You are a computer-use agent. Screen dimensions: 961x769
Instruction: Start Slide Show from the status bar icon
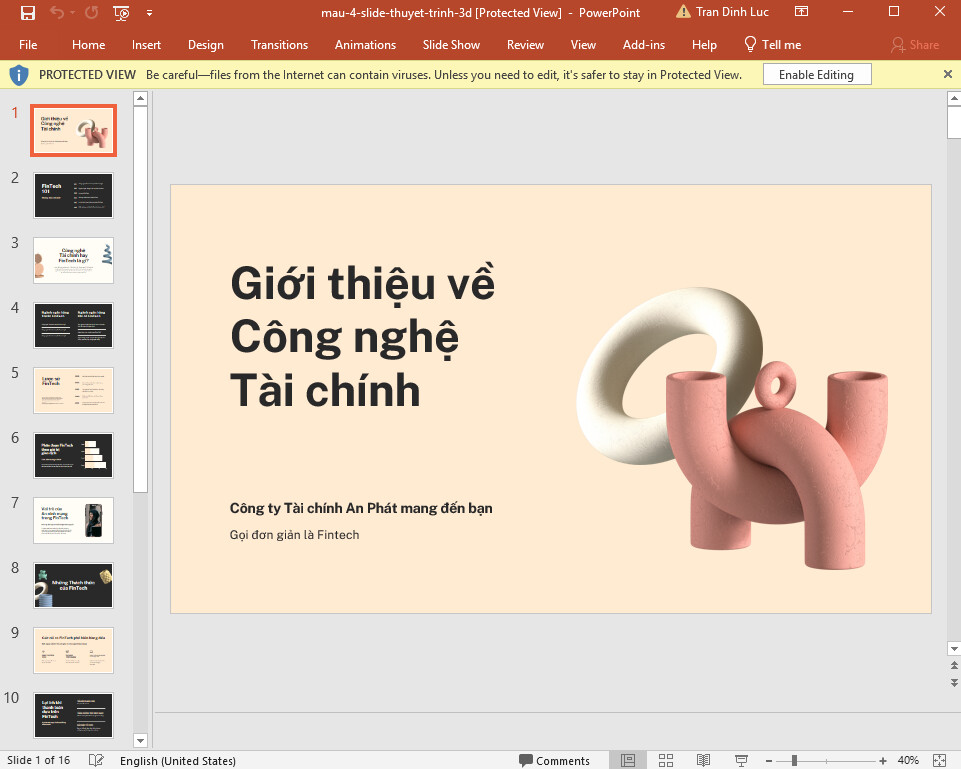(741, 760)
